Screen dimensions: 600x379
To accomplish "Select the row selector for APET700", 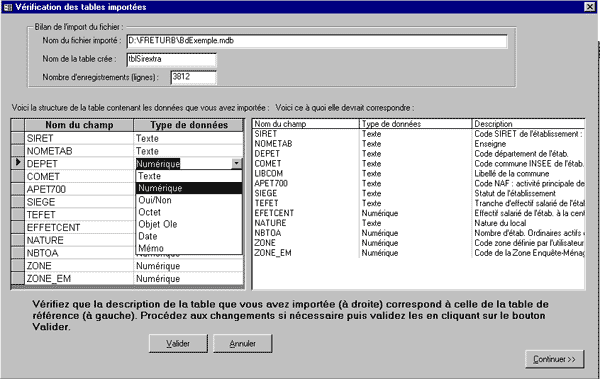I will [18, 189].
